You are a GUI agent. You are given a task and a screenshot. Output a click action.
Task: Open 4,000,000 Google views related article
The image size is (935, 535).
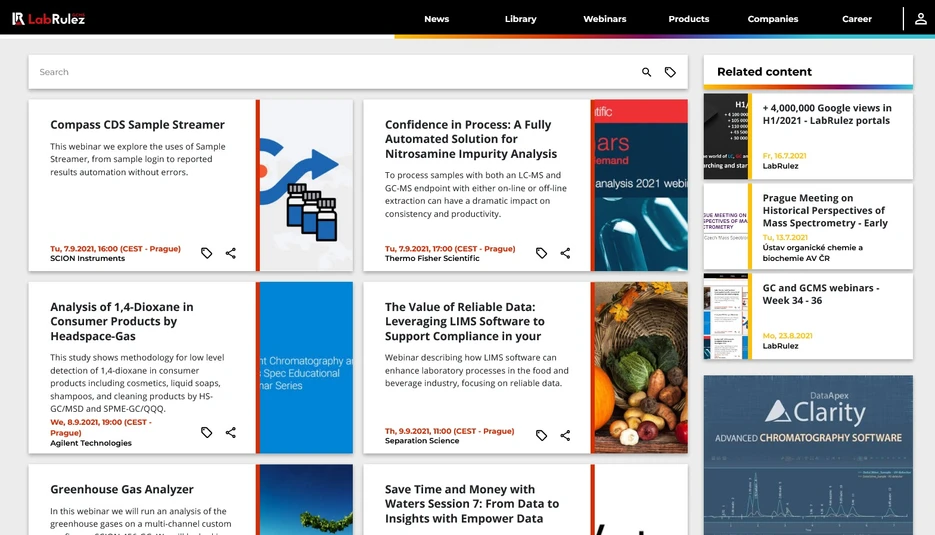click(827, 114)
